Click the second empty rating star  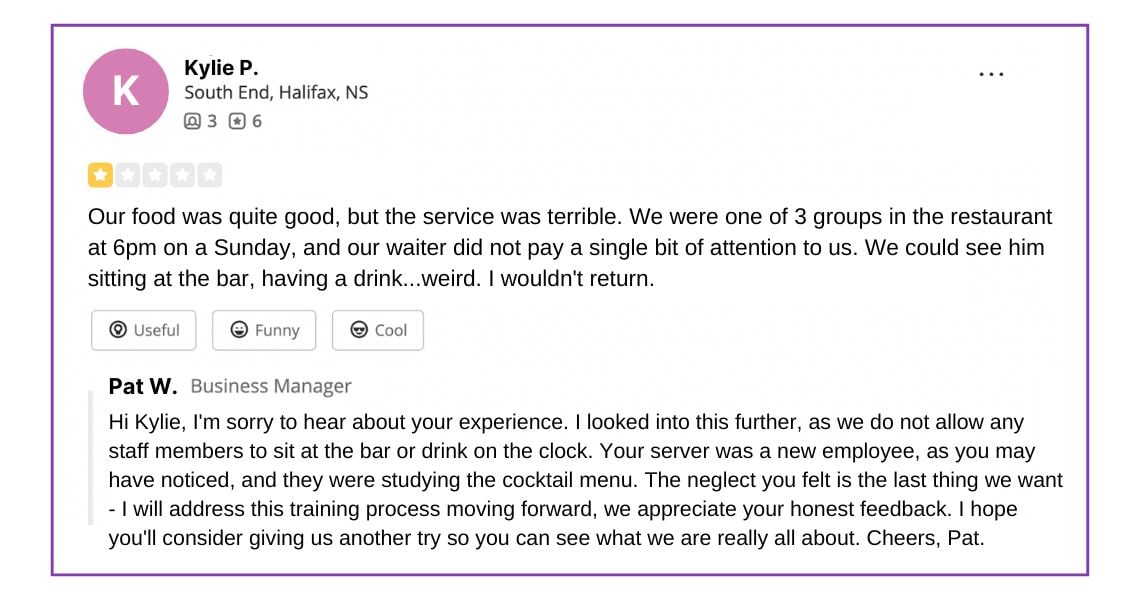click(x=128, y=175)
